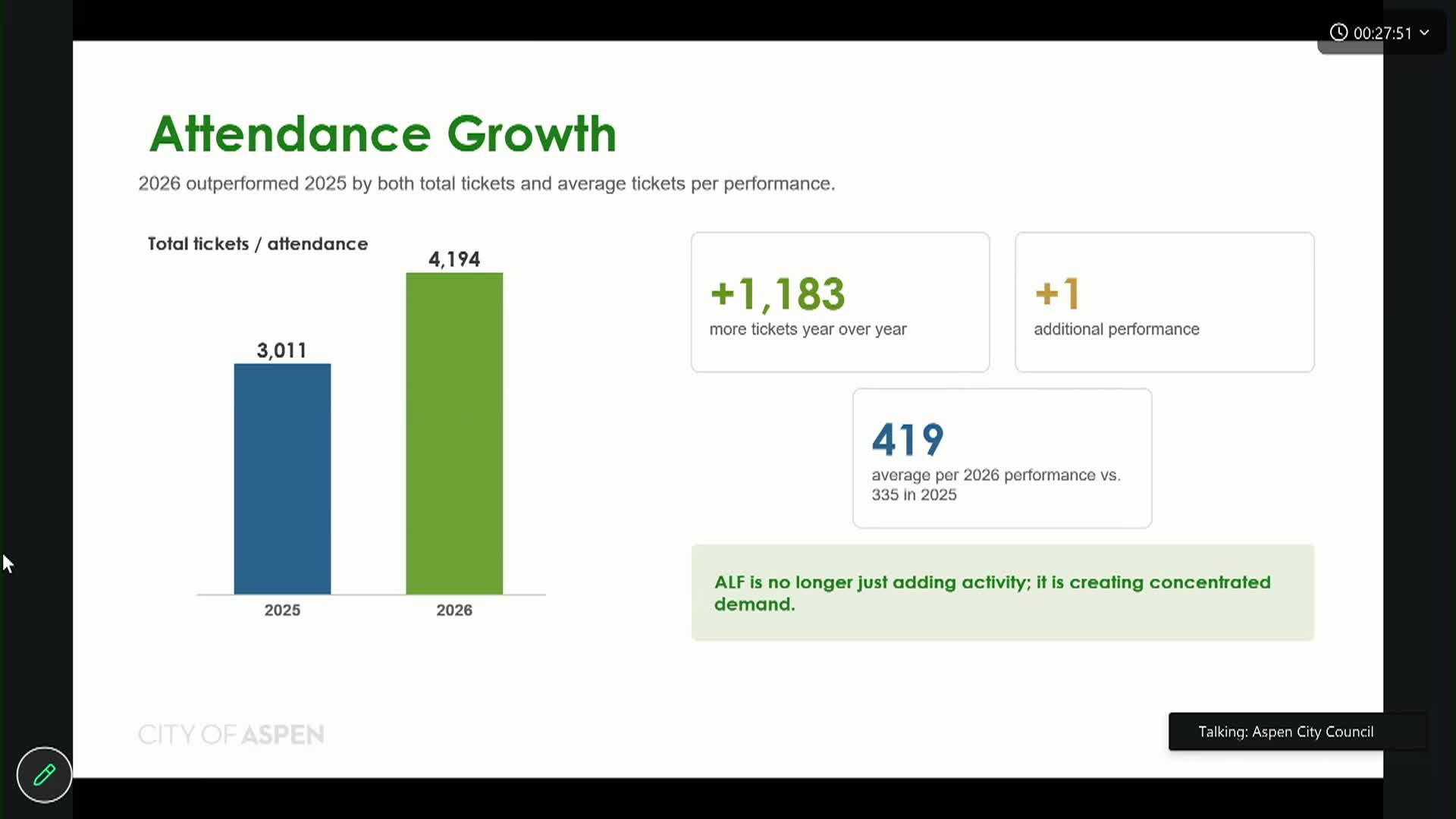Click the 2025 axis label

pos(282,610)
